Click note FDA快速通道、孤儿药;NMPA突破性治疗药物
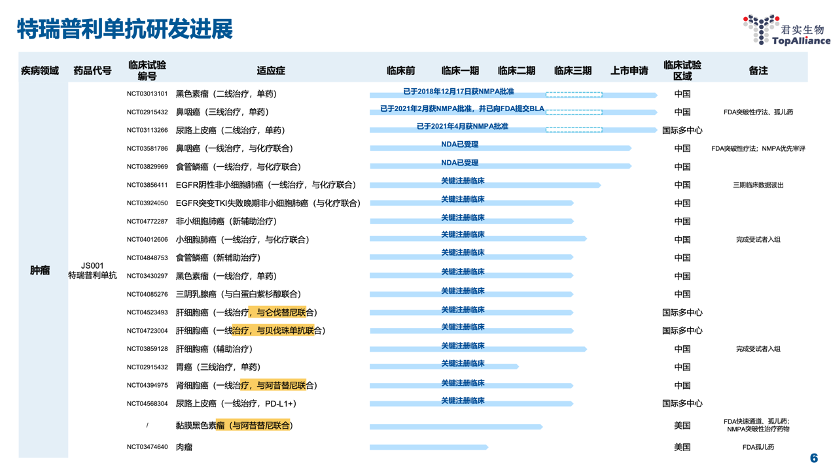Image resolution: width=832 pixels, height=468 pixels. [758, 425]
